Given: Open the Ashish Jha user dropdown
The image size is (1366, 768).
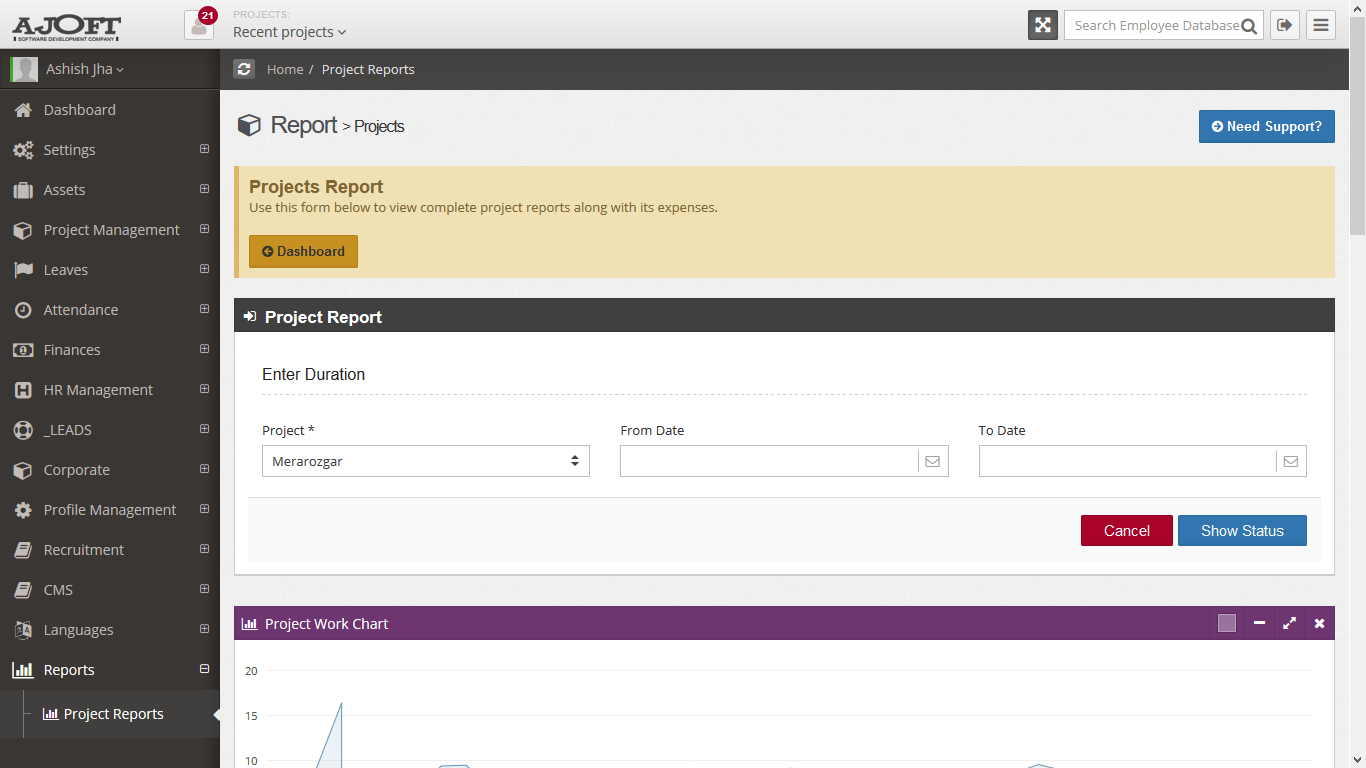Looking at the screenshot, I should [x=85, y=69].
